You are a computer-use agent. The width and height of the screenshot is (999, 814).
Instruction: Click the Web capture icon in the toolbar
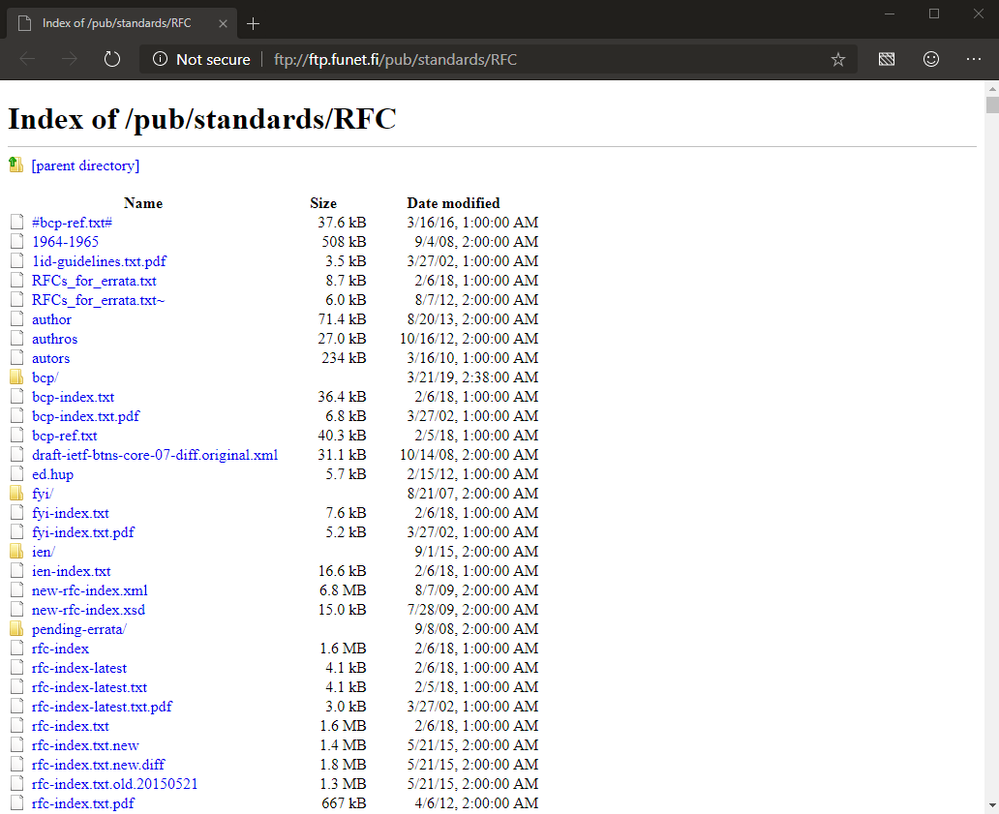886,59
